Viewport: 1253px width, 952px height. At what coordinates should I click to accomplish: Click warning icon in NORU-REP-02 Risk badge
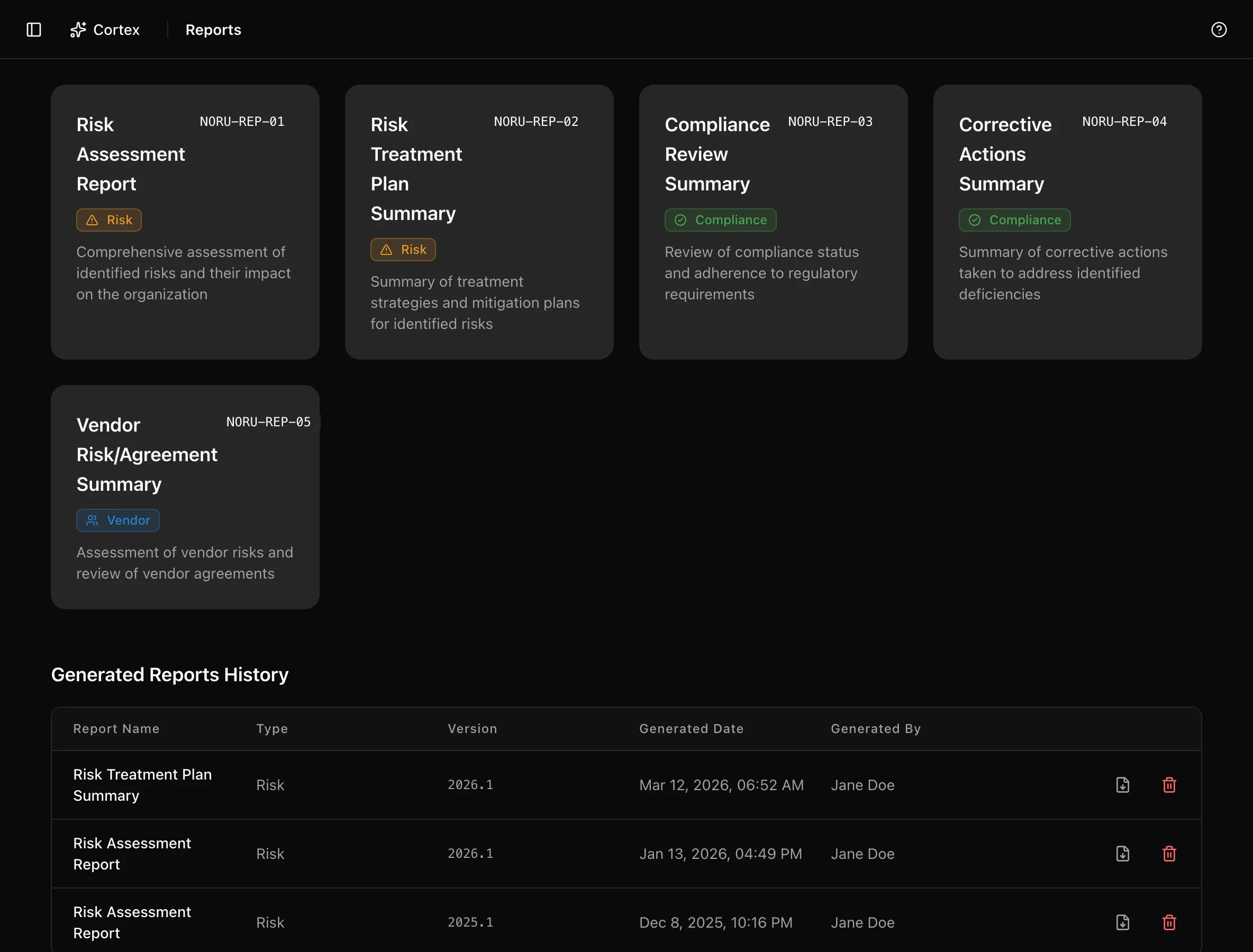coord(386,249)
